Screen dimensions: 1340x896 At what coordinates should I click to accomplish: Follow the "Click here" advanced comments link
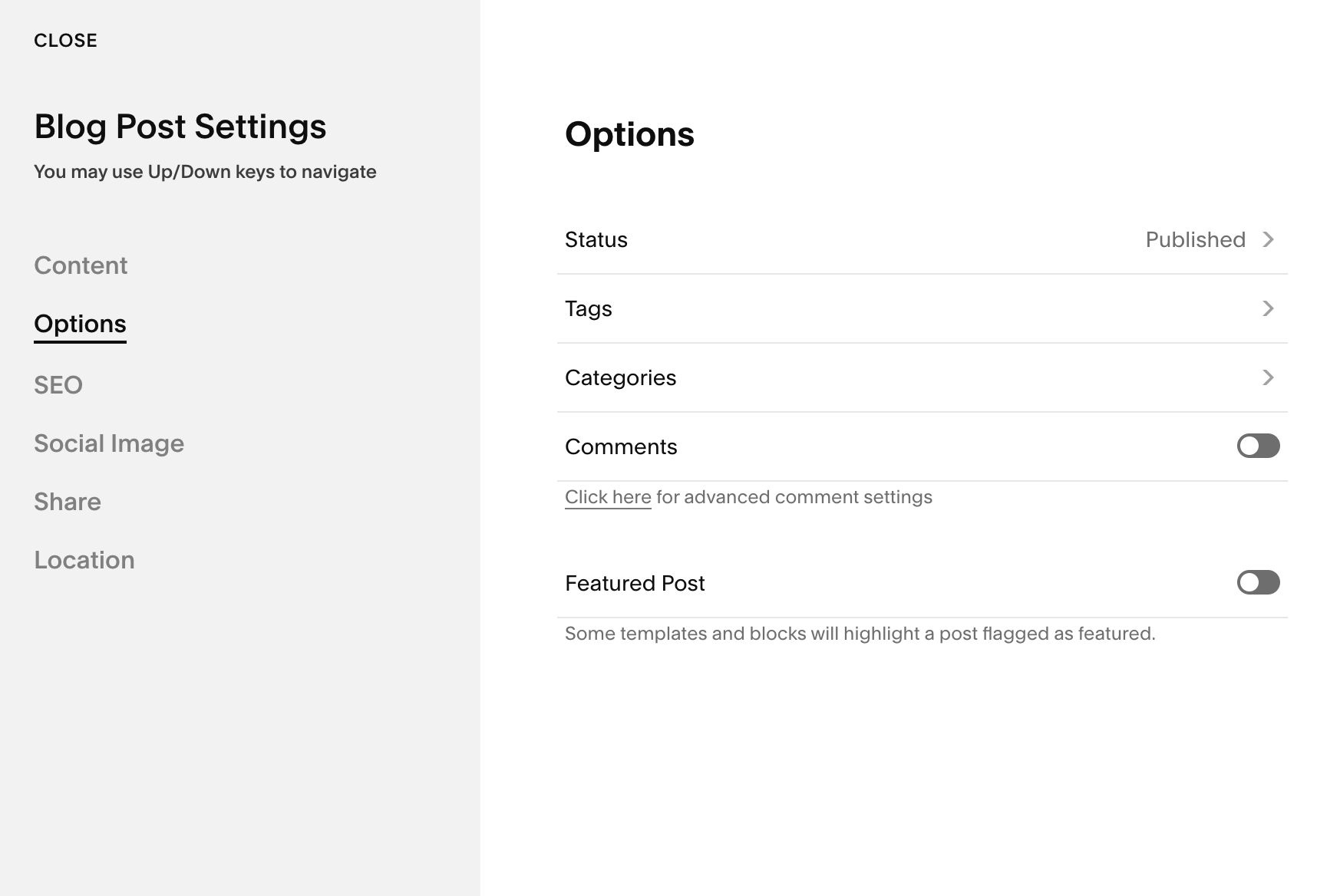tap(608, 497)
